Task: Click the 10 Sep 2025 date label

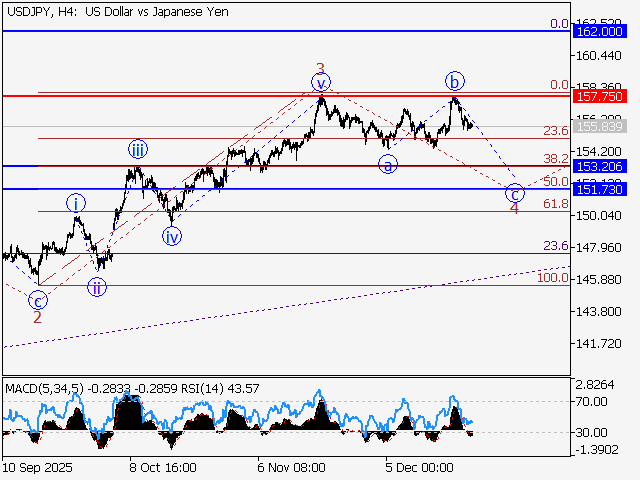Action: (37, 466)
